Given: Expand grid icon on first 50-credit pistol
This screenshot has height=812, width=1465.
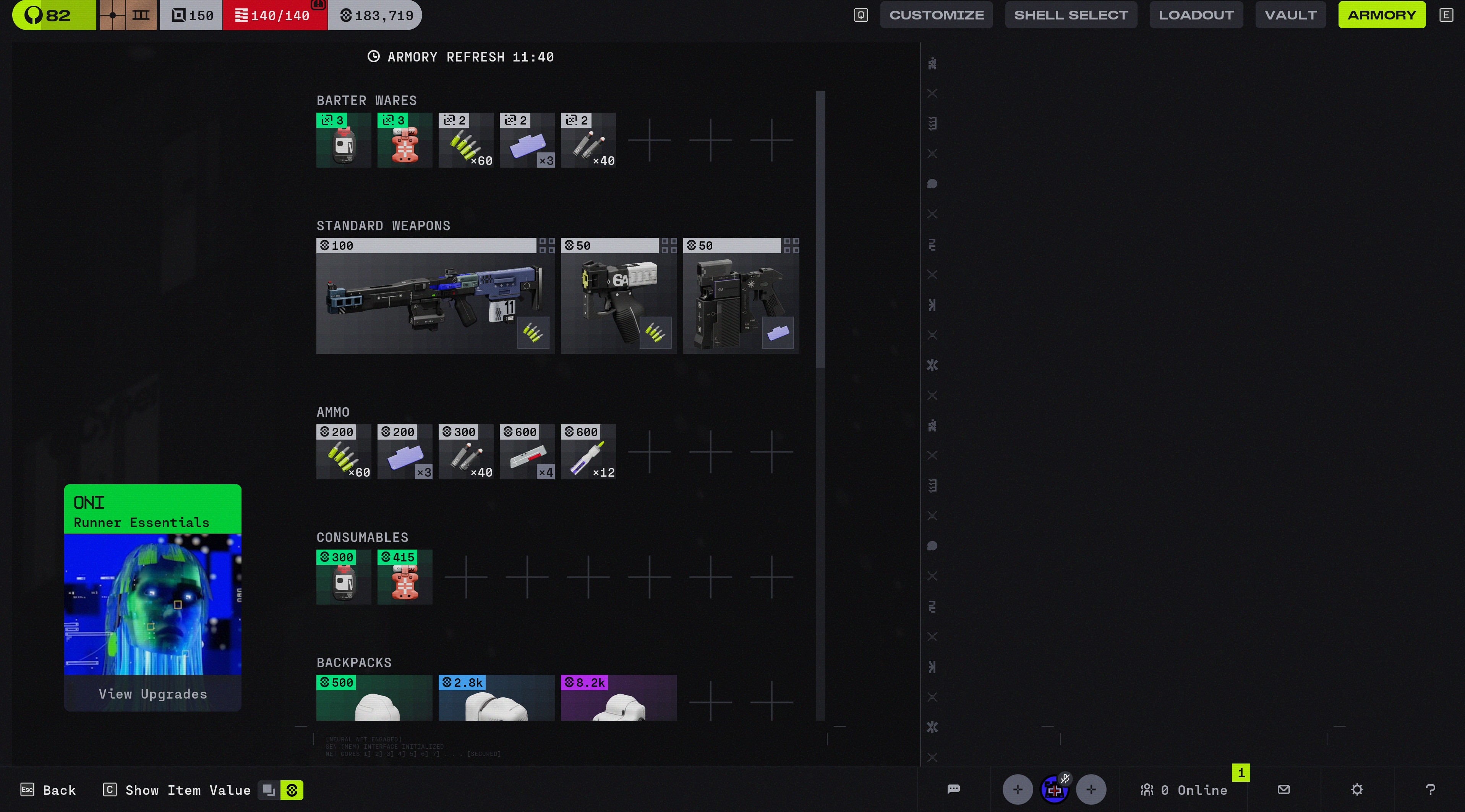Looking at the screenshot, I should pos(669,246).
